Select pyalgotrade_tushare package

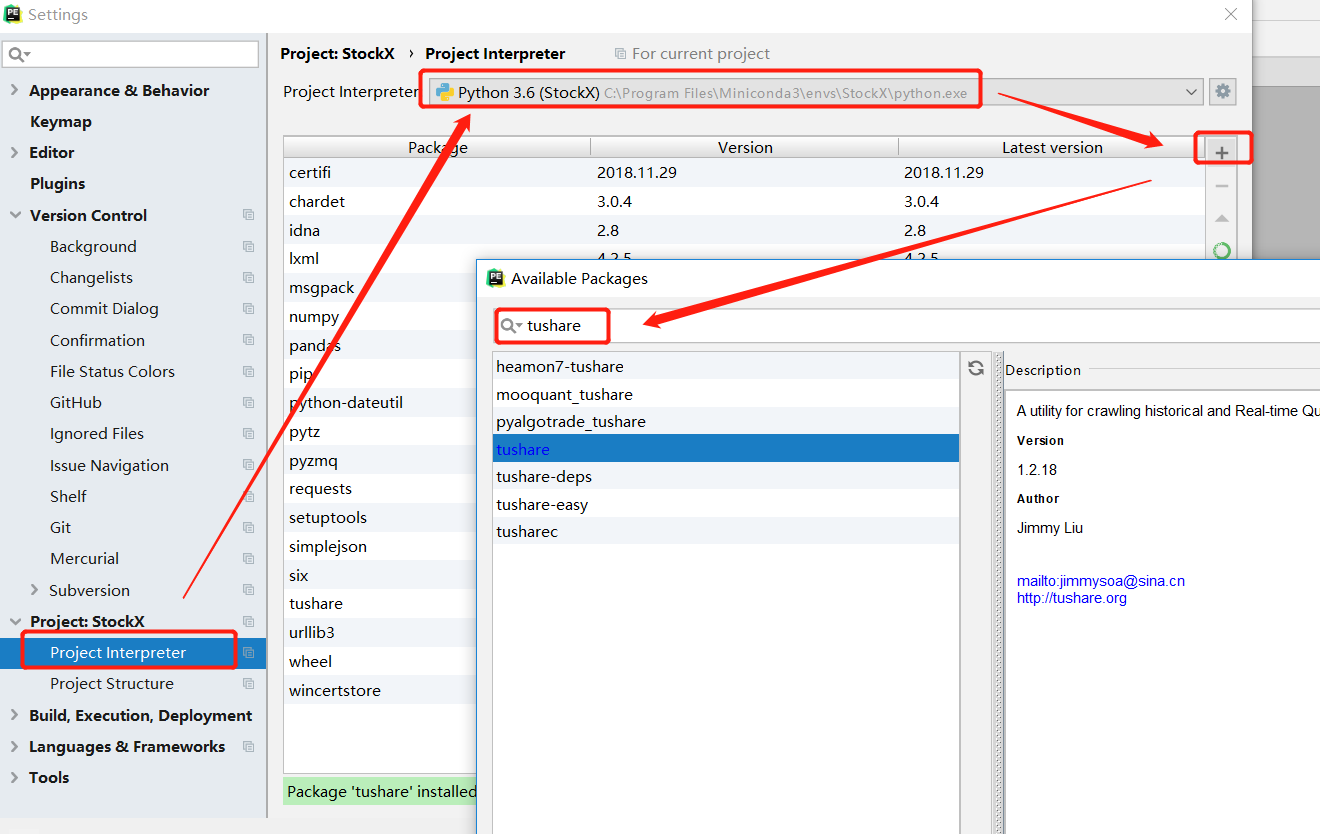click(x=726, y=421)
